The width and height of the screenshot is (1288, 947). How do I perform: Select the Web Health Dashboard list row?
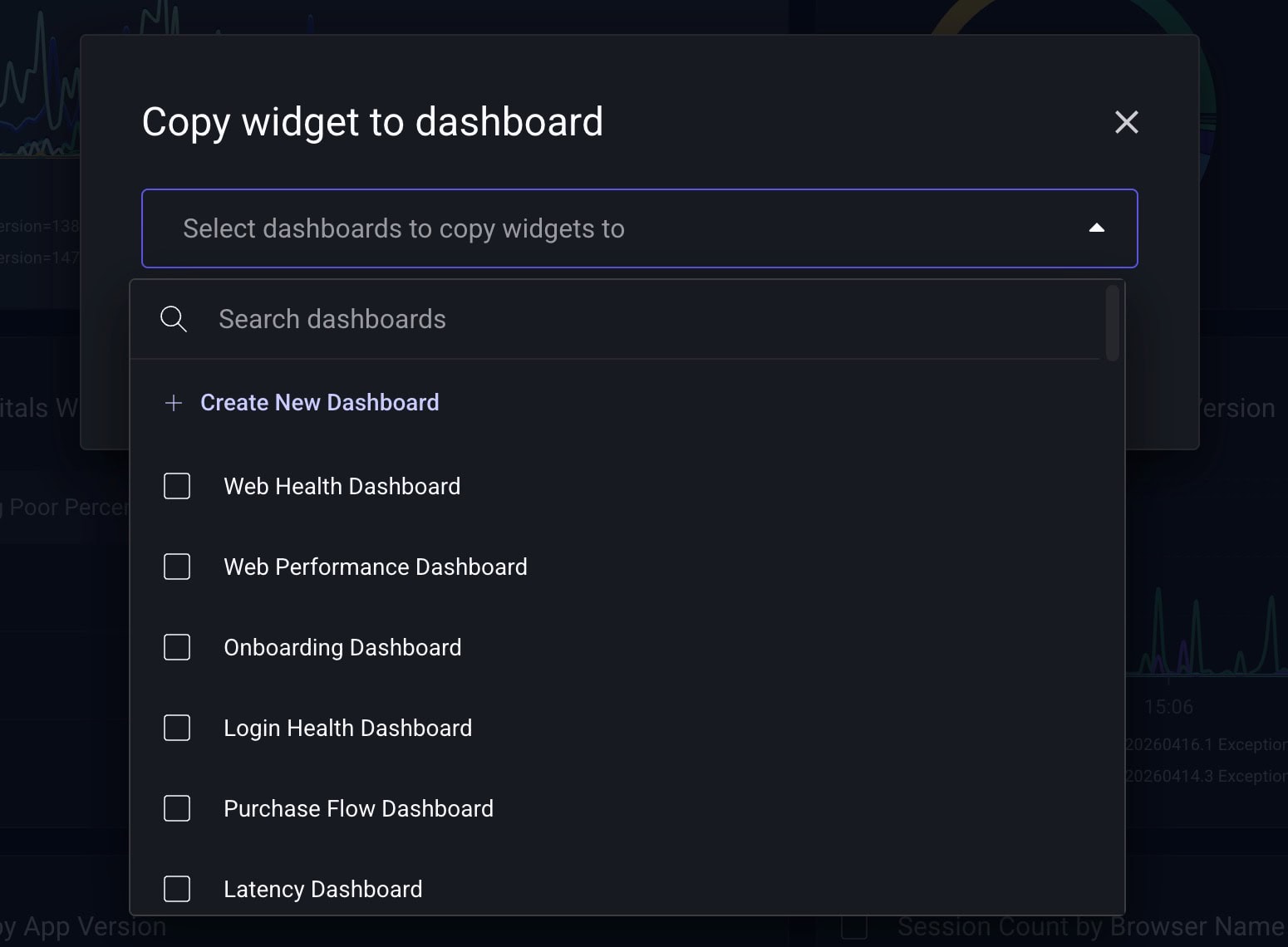click(x=342, y=486)
